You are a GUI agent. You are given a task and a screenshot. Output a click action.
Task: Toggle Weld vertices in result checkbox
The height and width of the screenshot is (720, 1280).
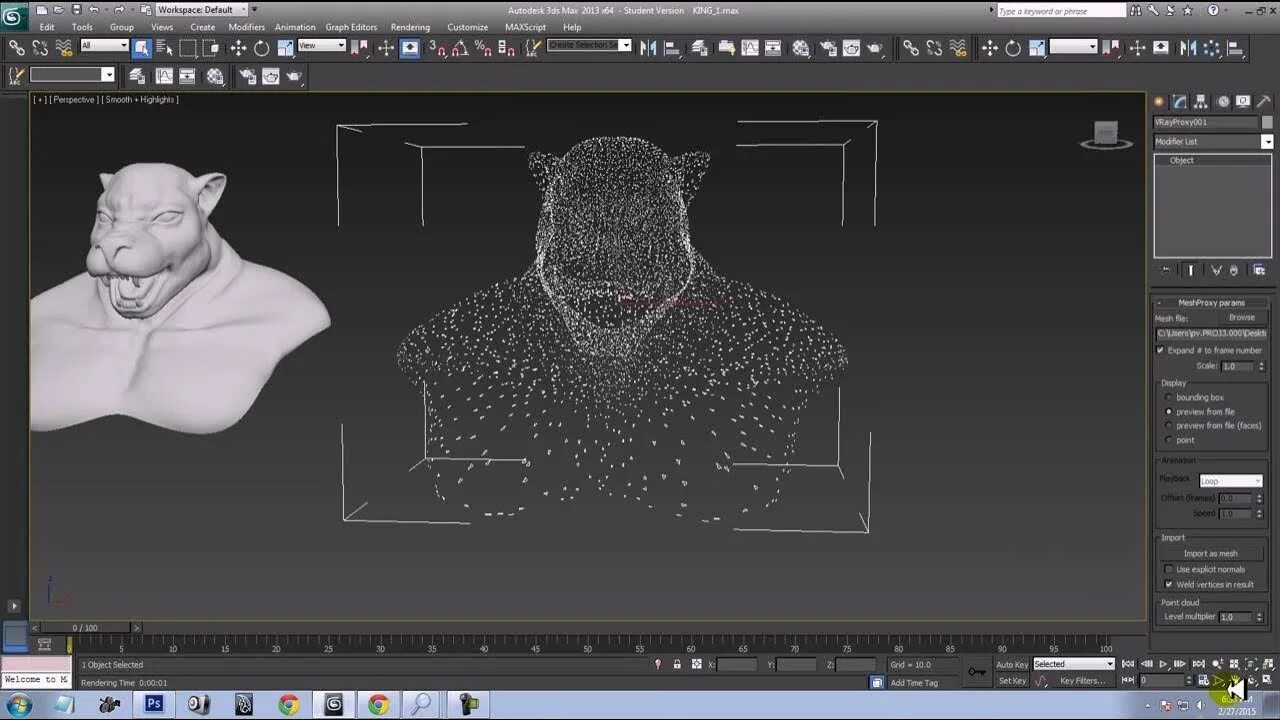click(1168, 584)
